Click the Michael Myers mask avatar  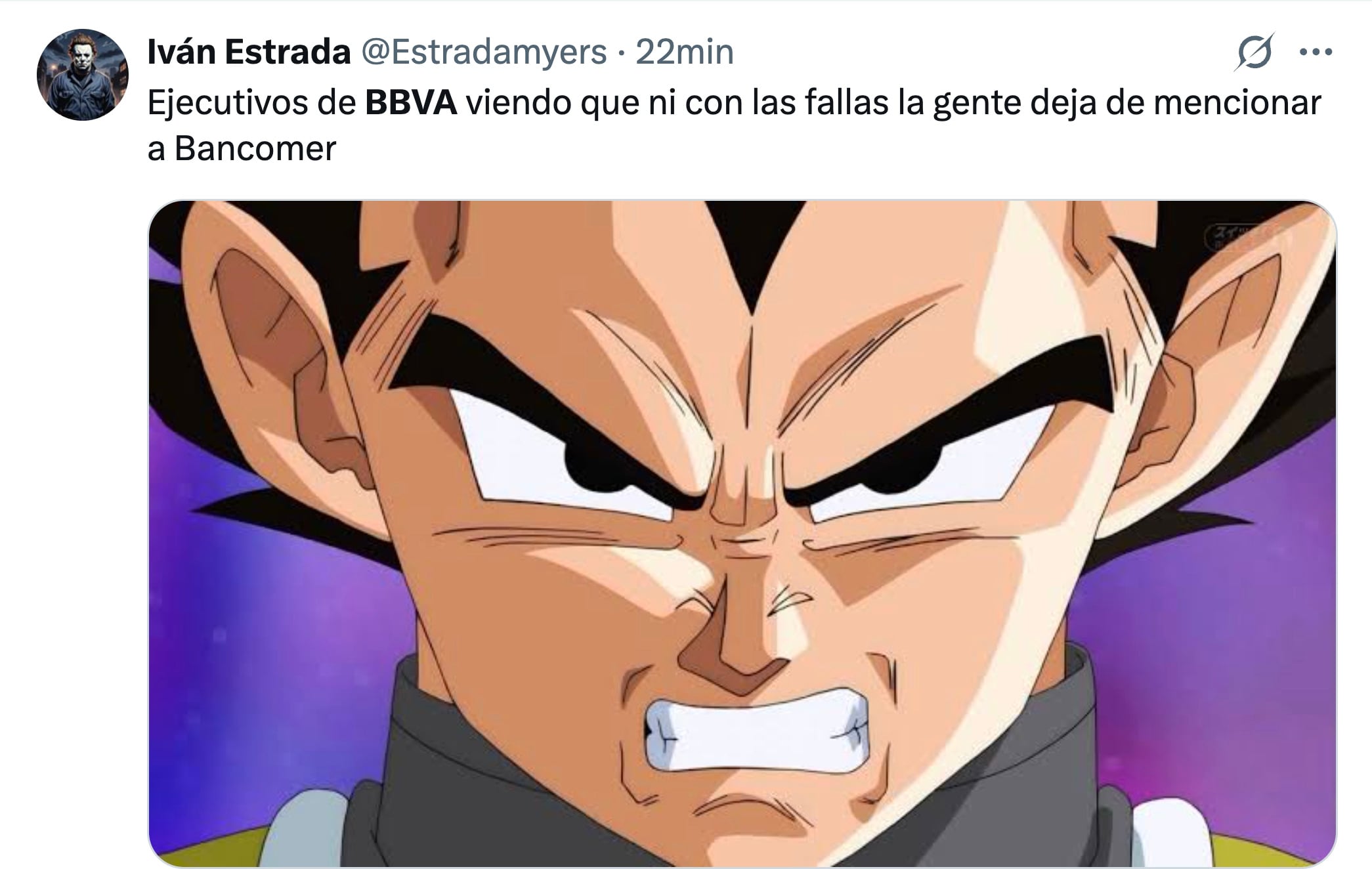click(x=82, y=74)
